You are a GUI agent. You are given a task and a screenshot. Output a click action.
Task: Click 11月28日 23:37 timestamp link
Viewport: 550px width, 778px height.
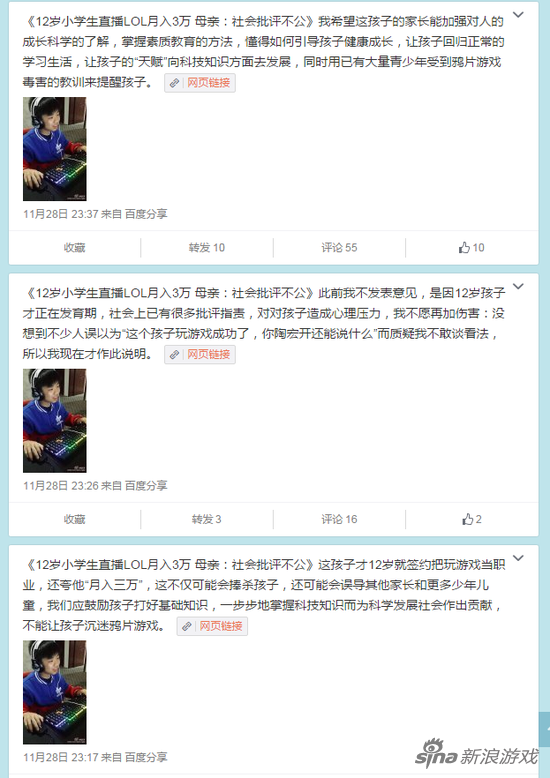point(61,214)
